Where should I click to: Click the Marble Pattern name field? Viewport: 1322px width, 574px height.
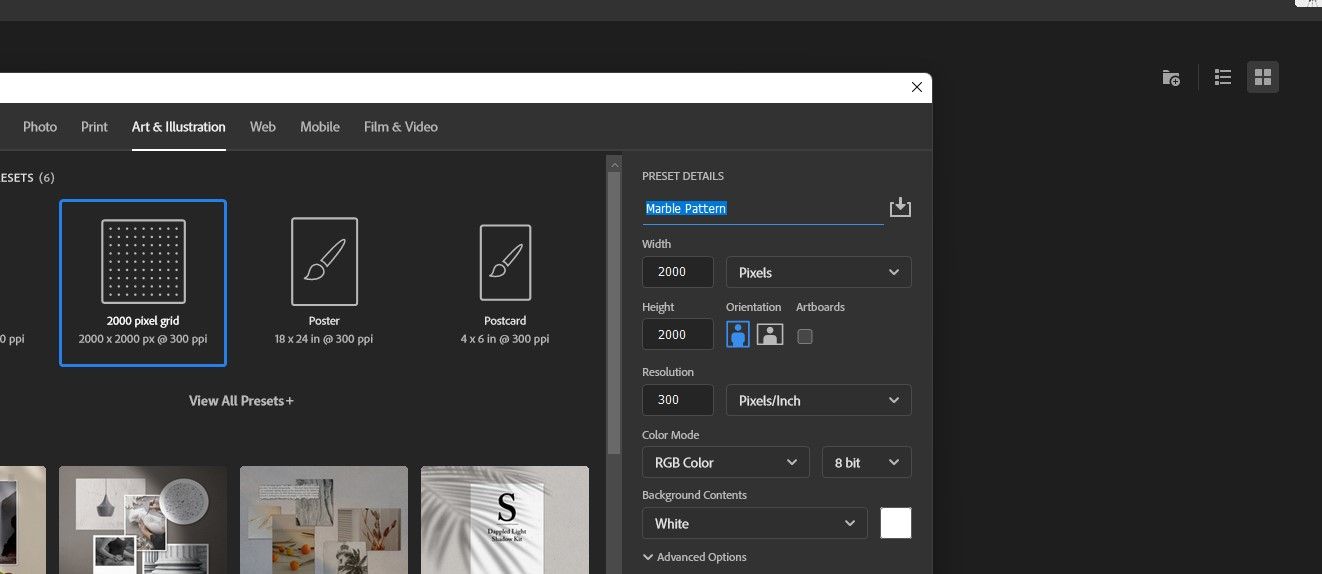(762, 208)
